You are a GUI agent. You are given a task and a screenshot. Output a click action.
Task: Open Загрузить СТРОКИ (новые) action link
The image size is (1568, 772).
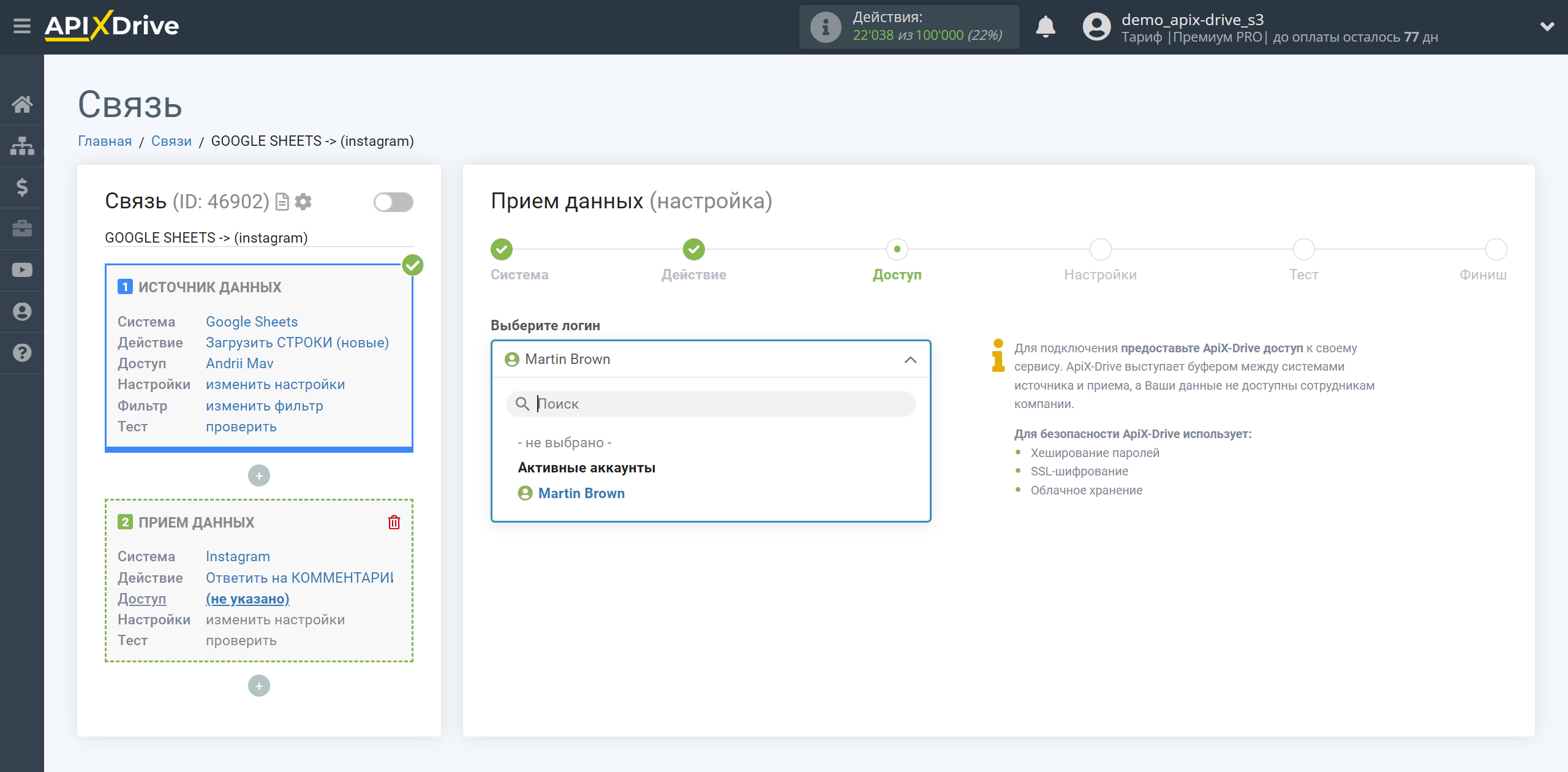tap(297, 342)
